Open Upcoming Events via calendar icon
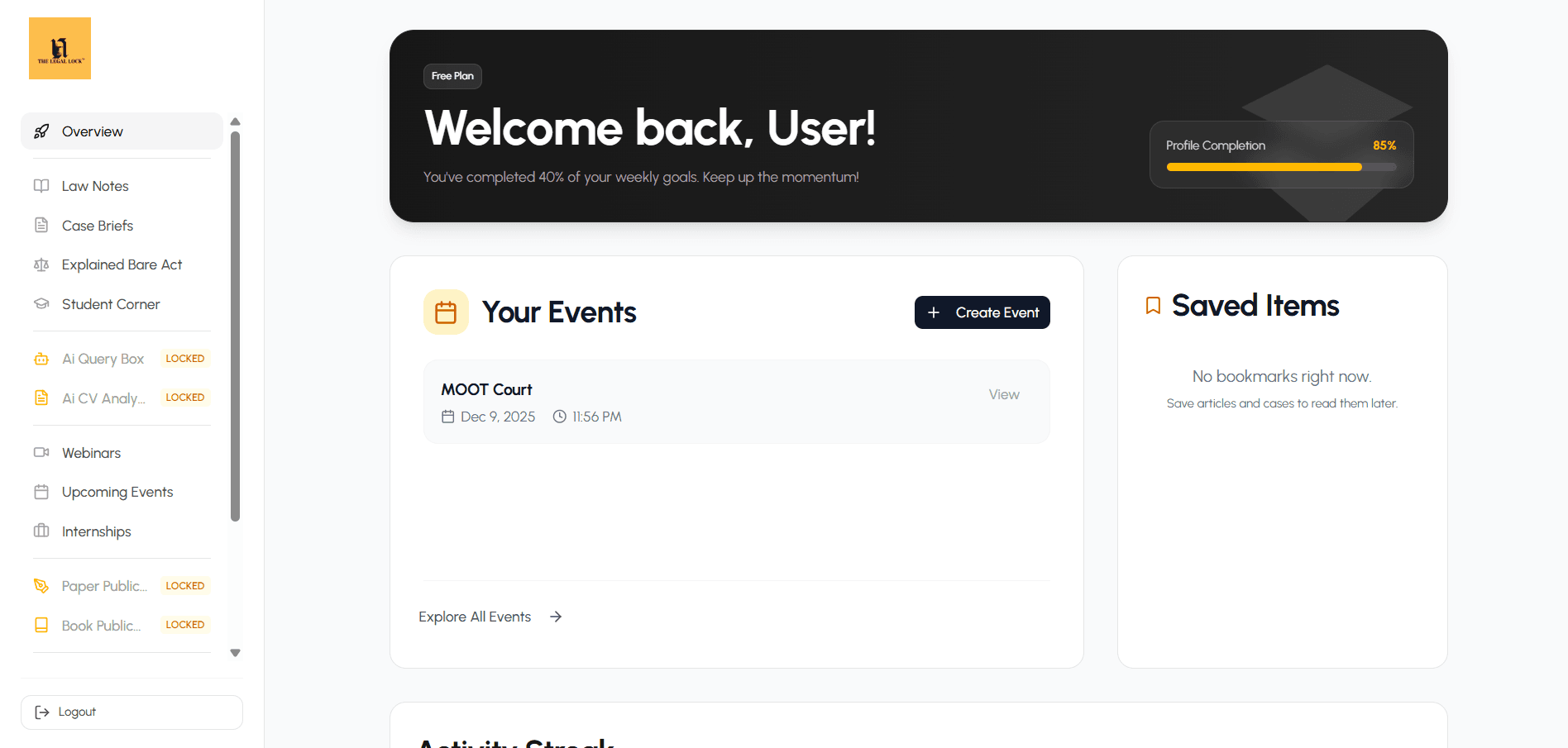The height and width of the screenshot is (748, 1568). 41,491
